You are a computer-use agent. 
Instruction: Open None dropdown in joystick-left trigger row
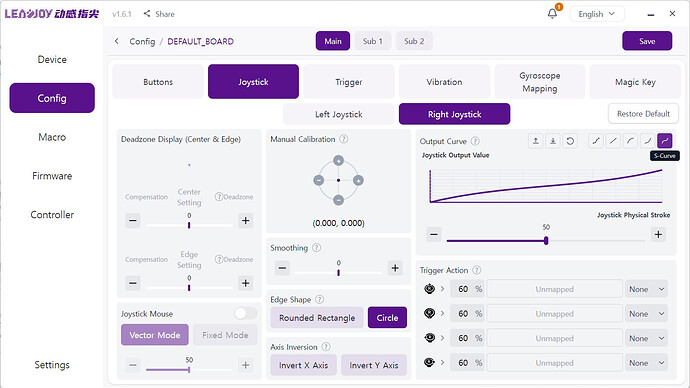[x=646, y=338]
